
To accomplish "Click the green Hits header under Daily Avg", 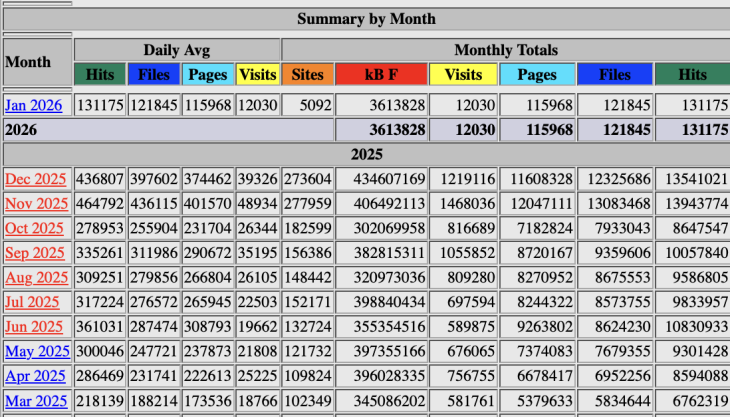I will (x=100, y=74).
